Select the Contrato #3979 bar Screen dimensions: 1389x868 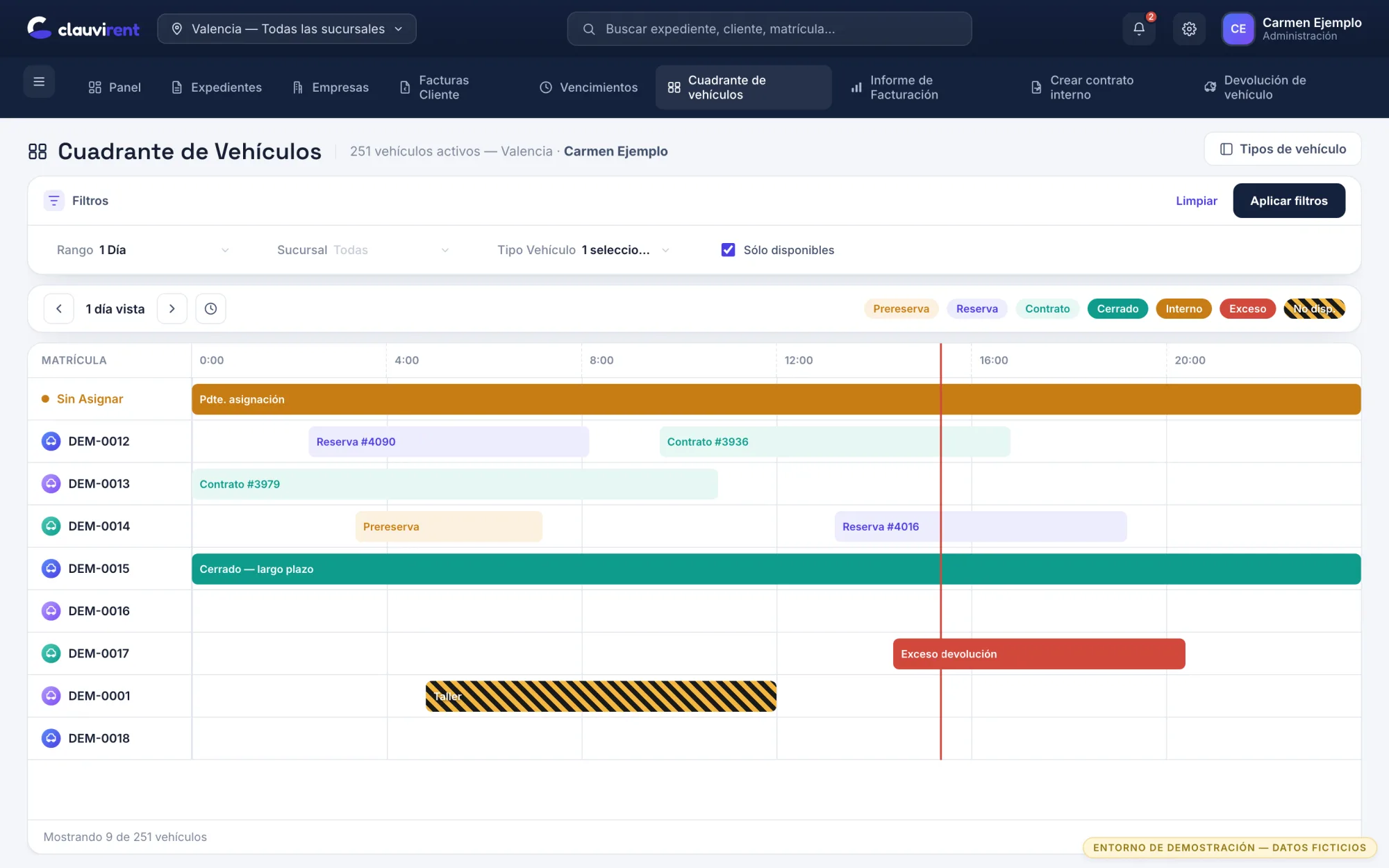pyautogui.click(x=455, y=484)
